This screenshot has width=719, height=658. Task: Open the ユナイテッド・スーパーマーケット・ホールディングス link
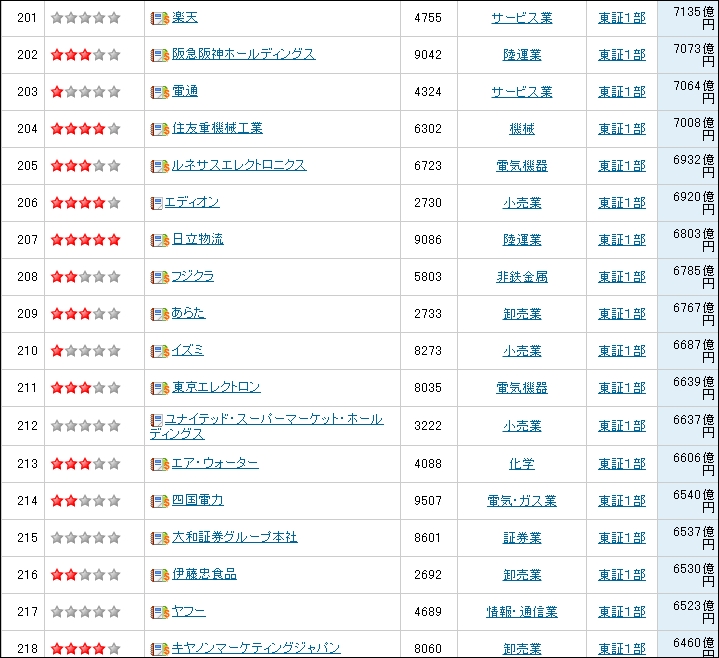point(266,426)
